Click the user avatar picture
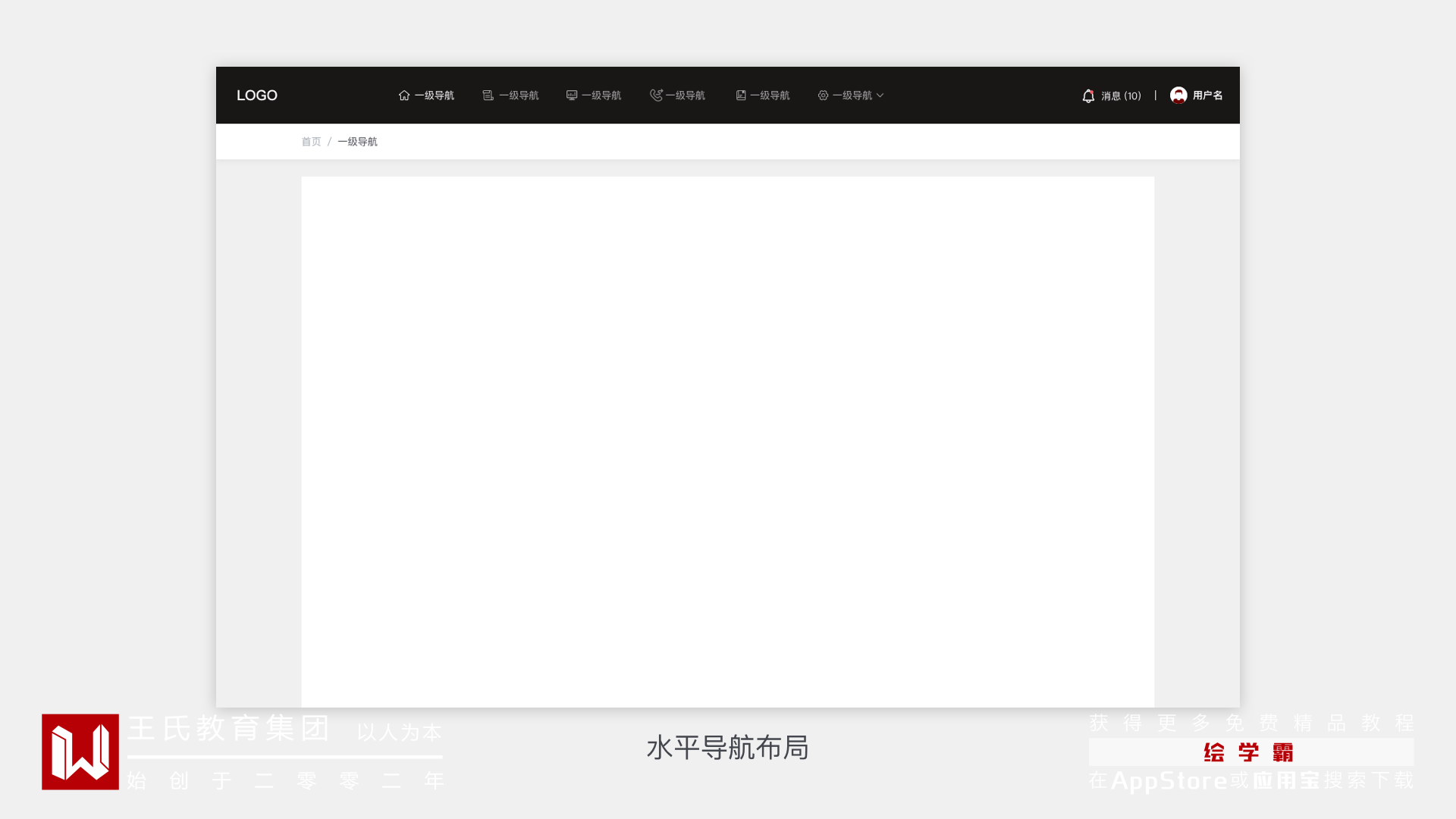Viewport: 1456px width, 819px height. (x=1178, y=96)
